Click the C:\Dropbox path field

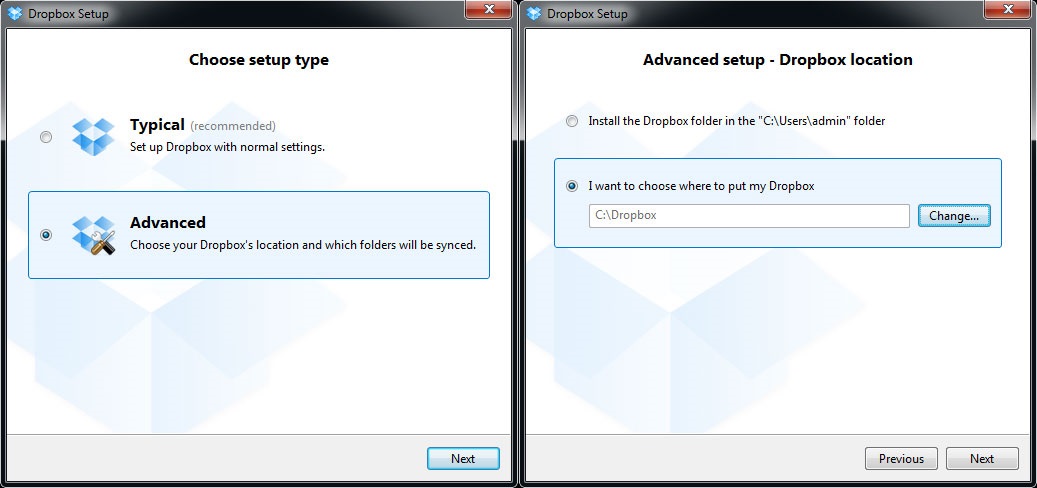click(749, 216)
